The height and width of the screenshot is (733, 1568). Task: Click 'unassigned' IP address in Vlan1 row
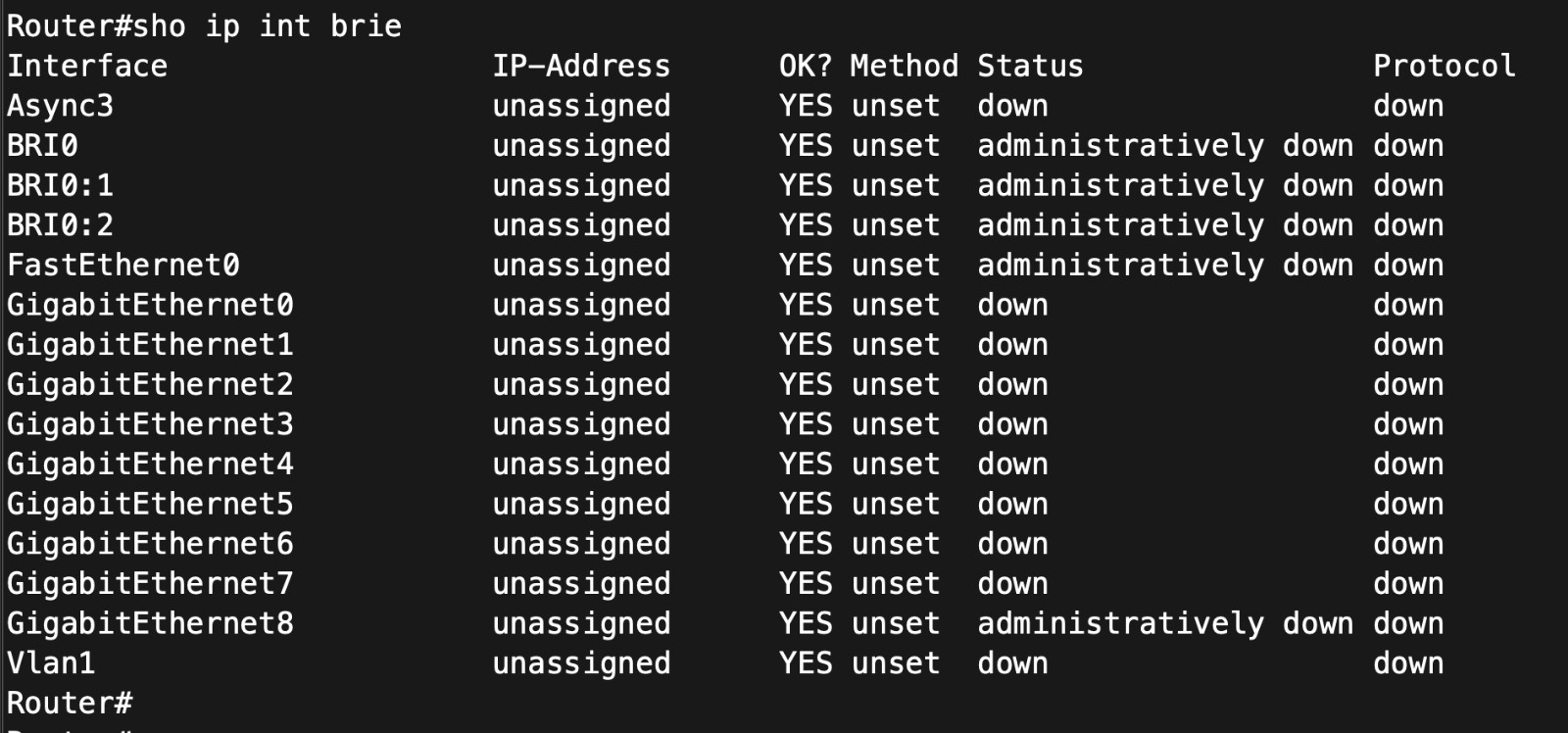[581, 663]
